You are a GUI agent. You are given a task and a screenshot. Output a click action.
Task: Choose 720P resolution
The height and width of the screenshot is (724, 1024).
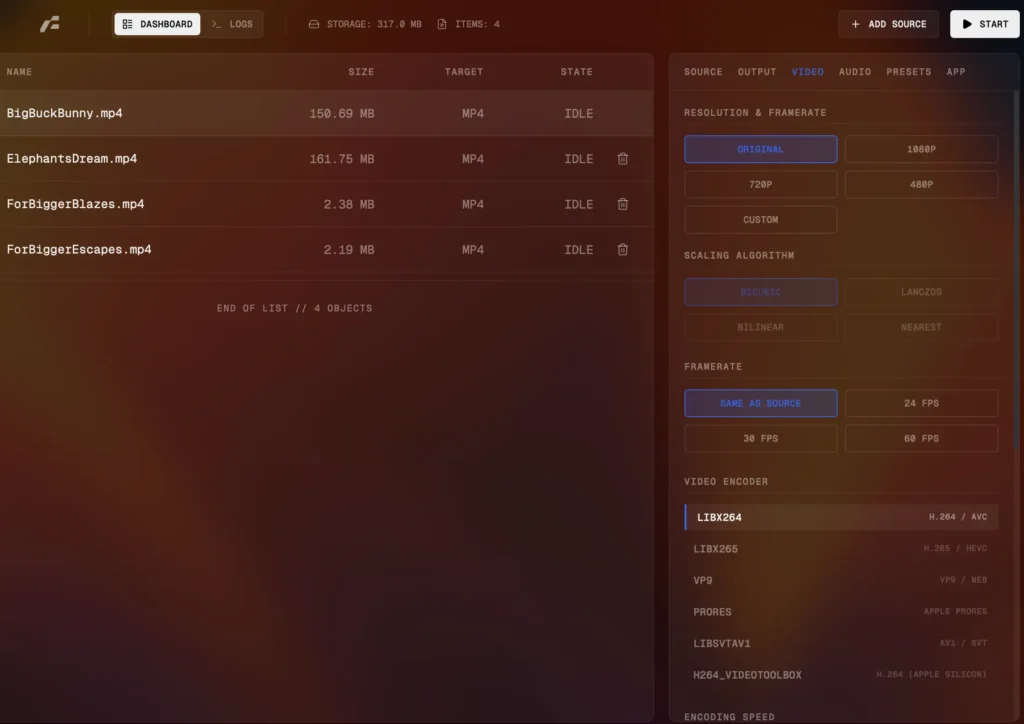[760, 184]
